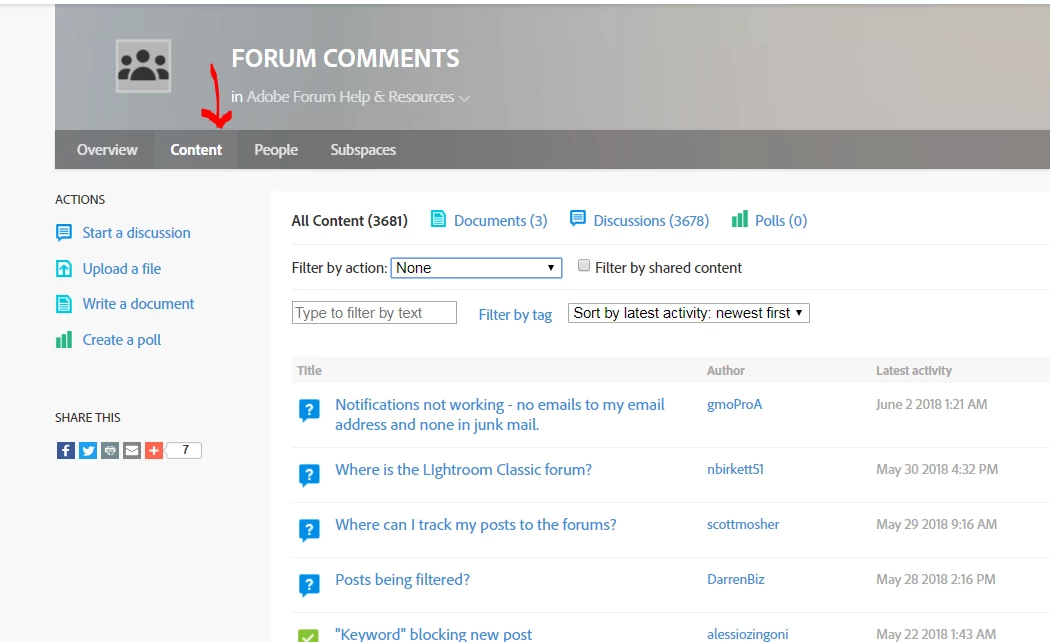This screenshot has height=642, width=1050.
Task: Share this page on Twitter
Action: (x=88, y=451)
